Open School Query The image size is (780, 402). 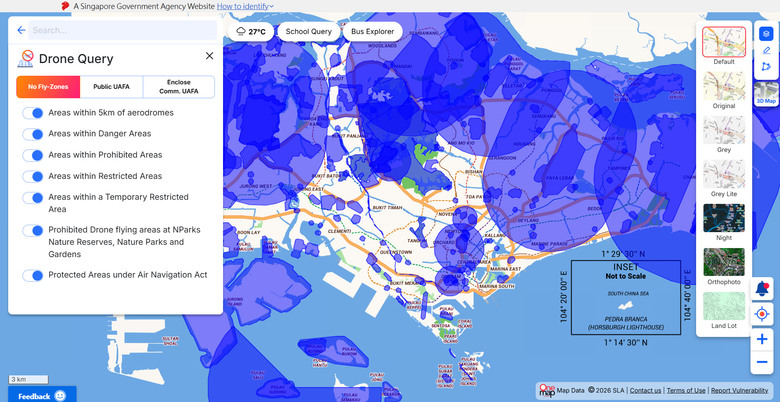(x=308, y=32)
